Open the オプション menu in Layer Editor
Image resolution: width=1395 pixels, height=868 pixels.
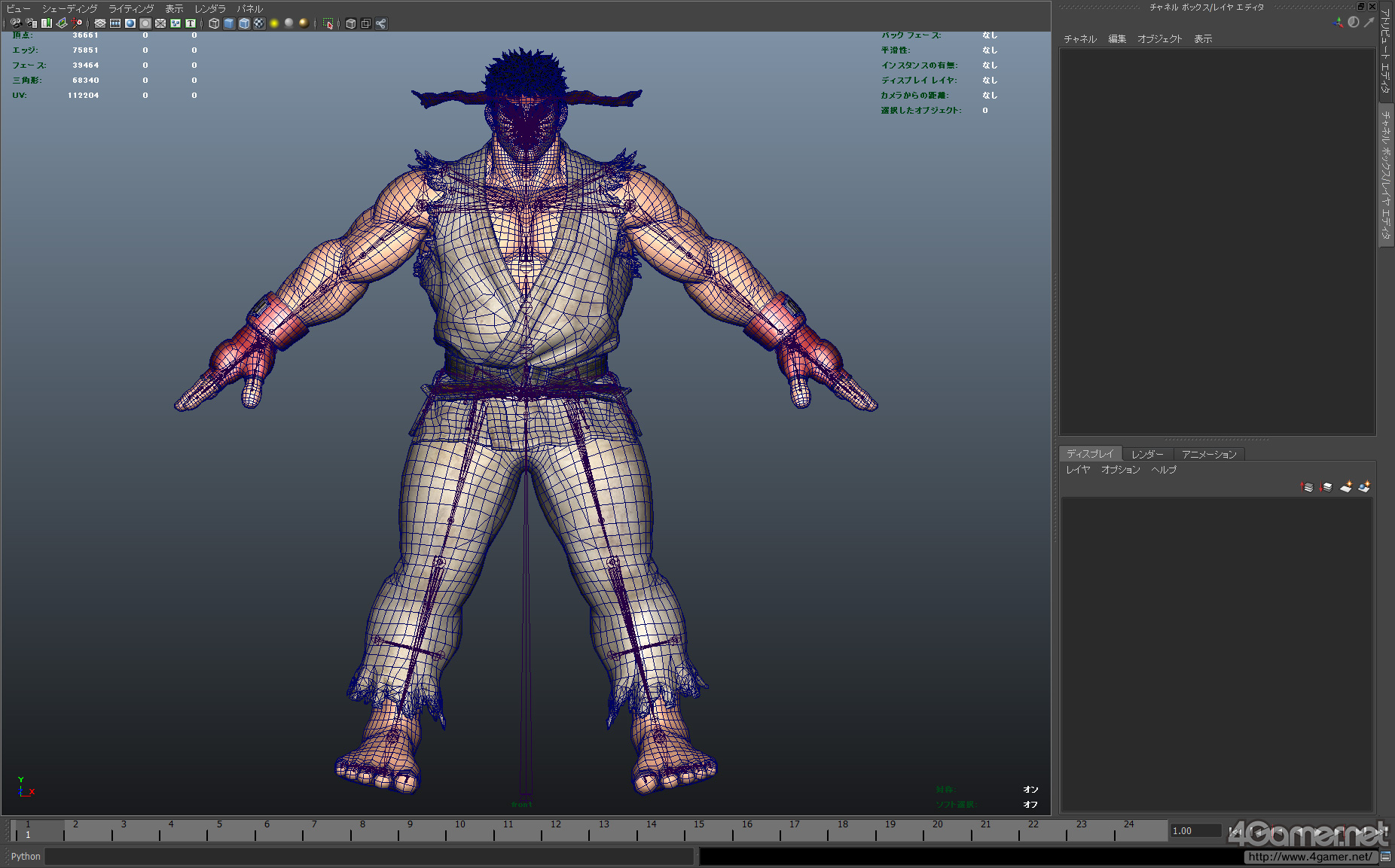click(1120, 470)
